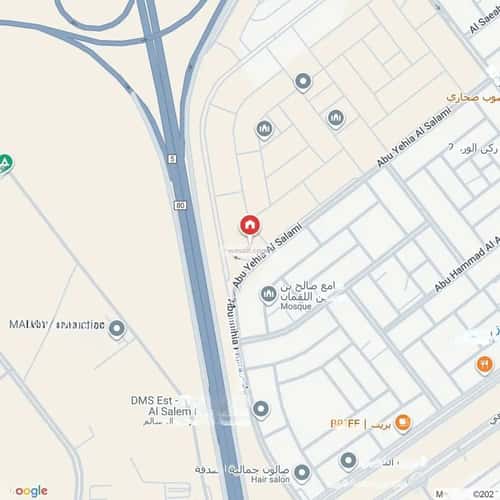The image size is (500, 500).
Task: Open the DMS Est - Al Salem place label
Action: click(x=161, y=406)
